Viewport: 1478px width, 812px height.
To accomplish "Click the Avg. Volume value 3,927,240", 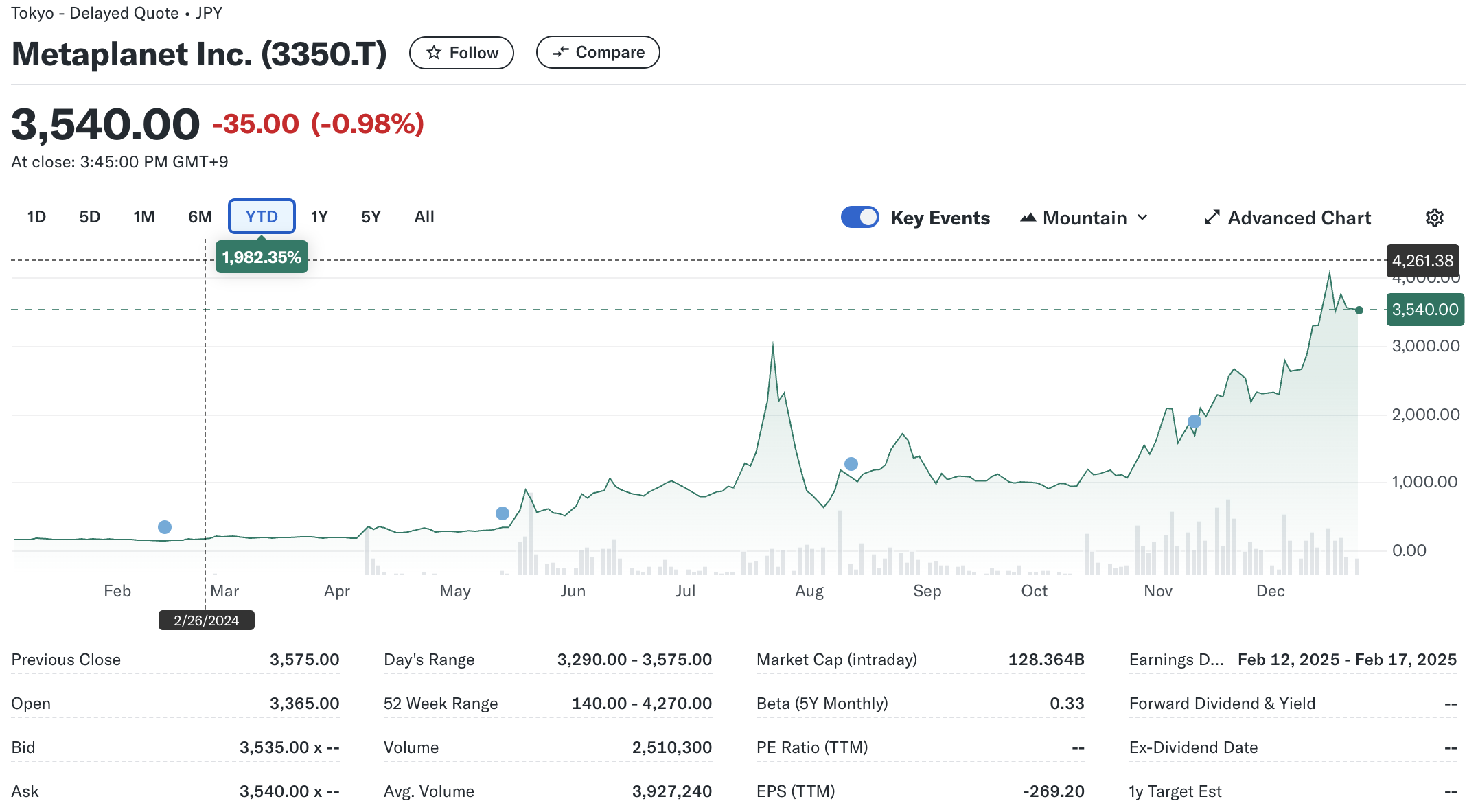I will [x=672, y=791].
